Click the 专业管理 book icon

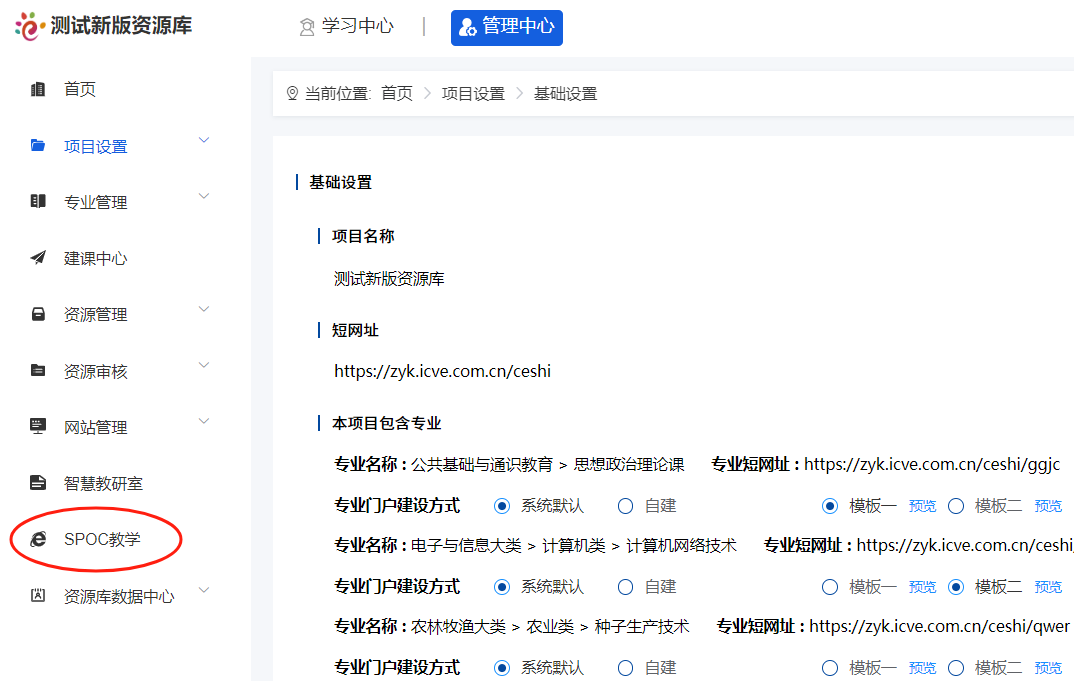pyautogui.click(x=38, y=201)
